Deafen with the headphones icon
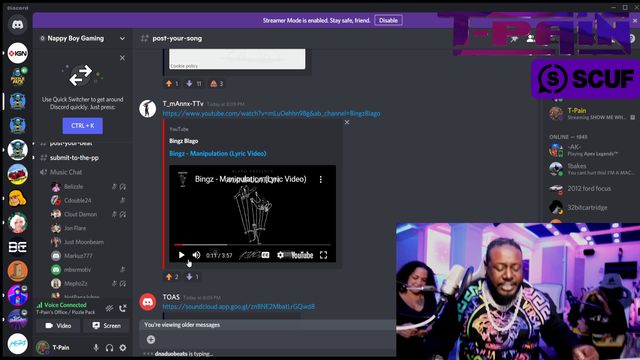The height and width of the screenshot is (360, 640). (109, 348)
